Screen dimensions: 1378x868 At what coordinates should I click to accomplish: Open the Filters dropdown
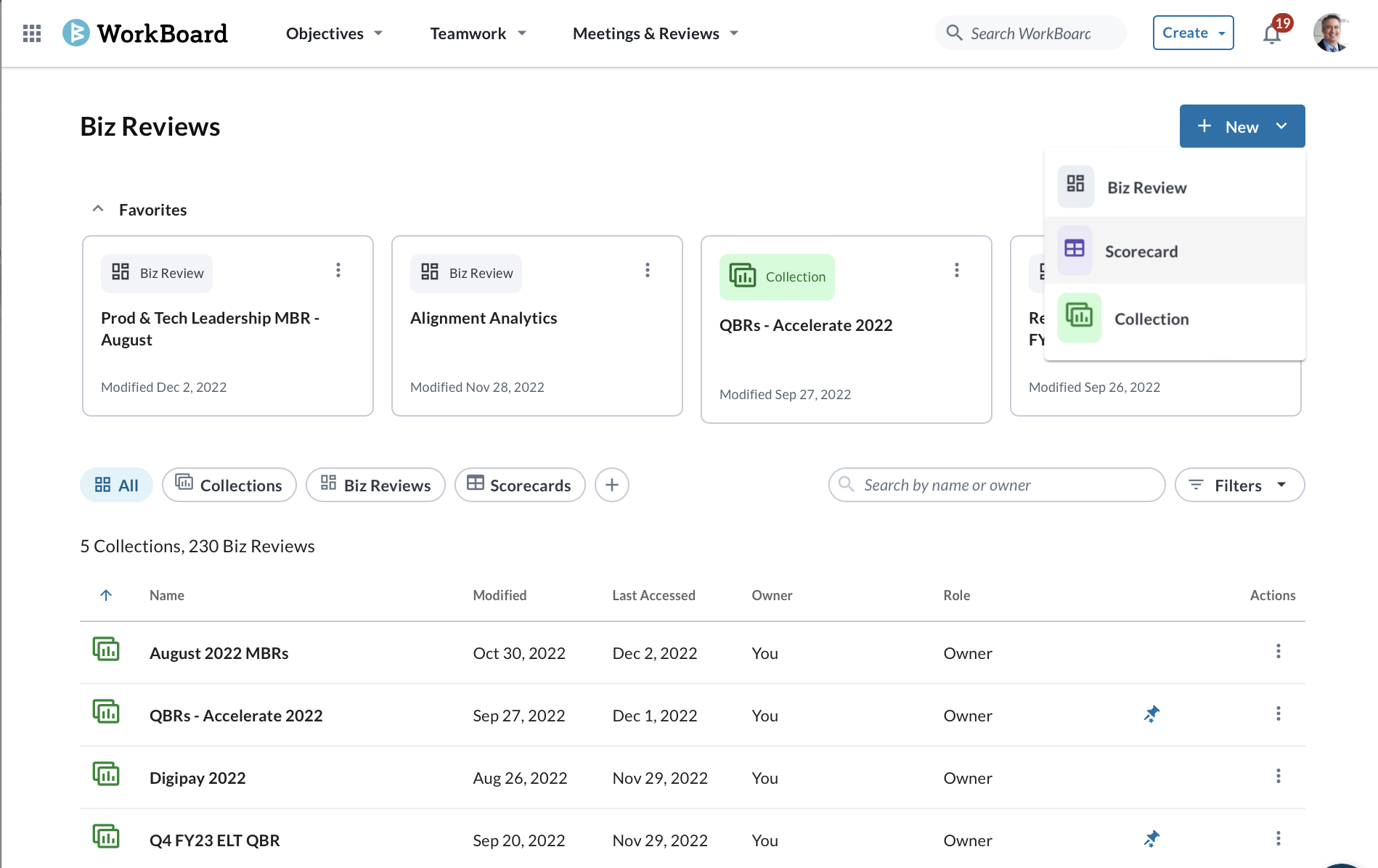1240,485
